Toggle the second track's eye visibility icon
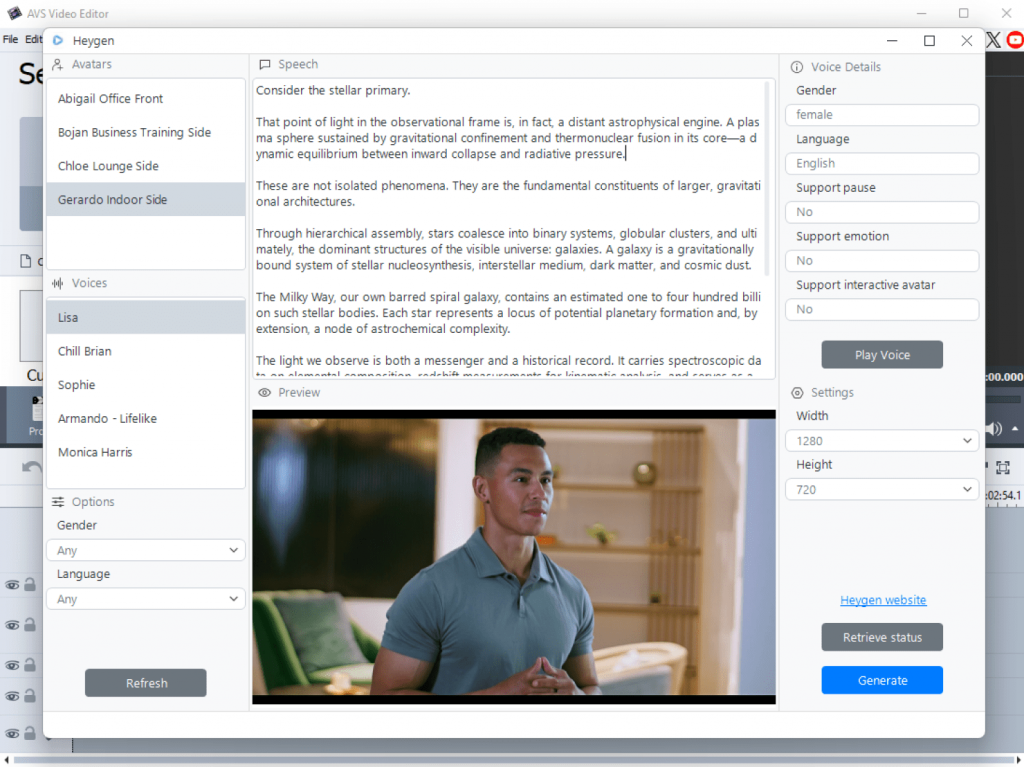The height and width of the screenshot is (767, 1024). (12, 625)
